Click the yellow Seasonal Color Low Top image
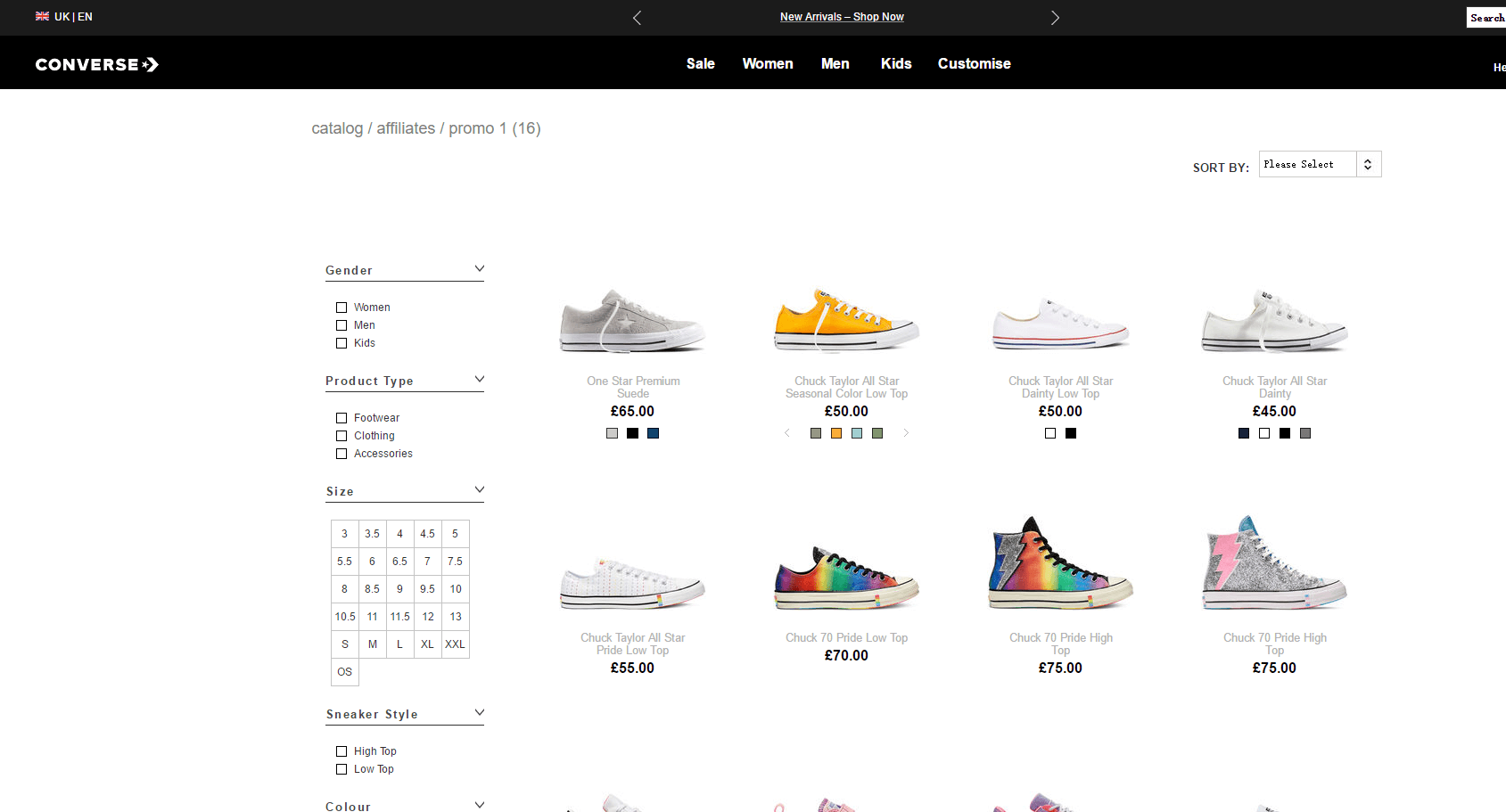The image size is (1506, 812). tap(847, 320)
